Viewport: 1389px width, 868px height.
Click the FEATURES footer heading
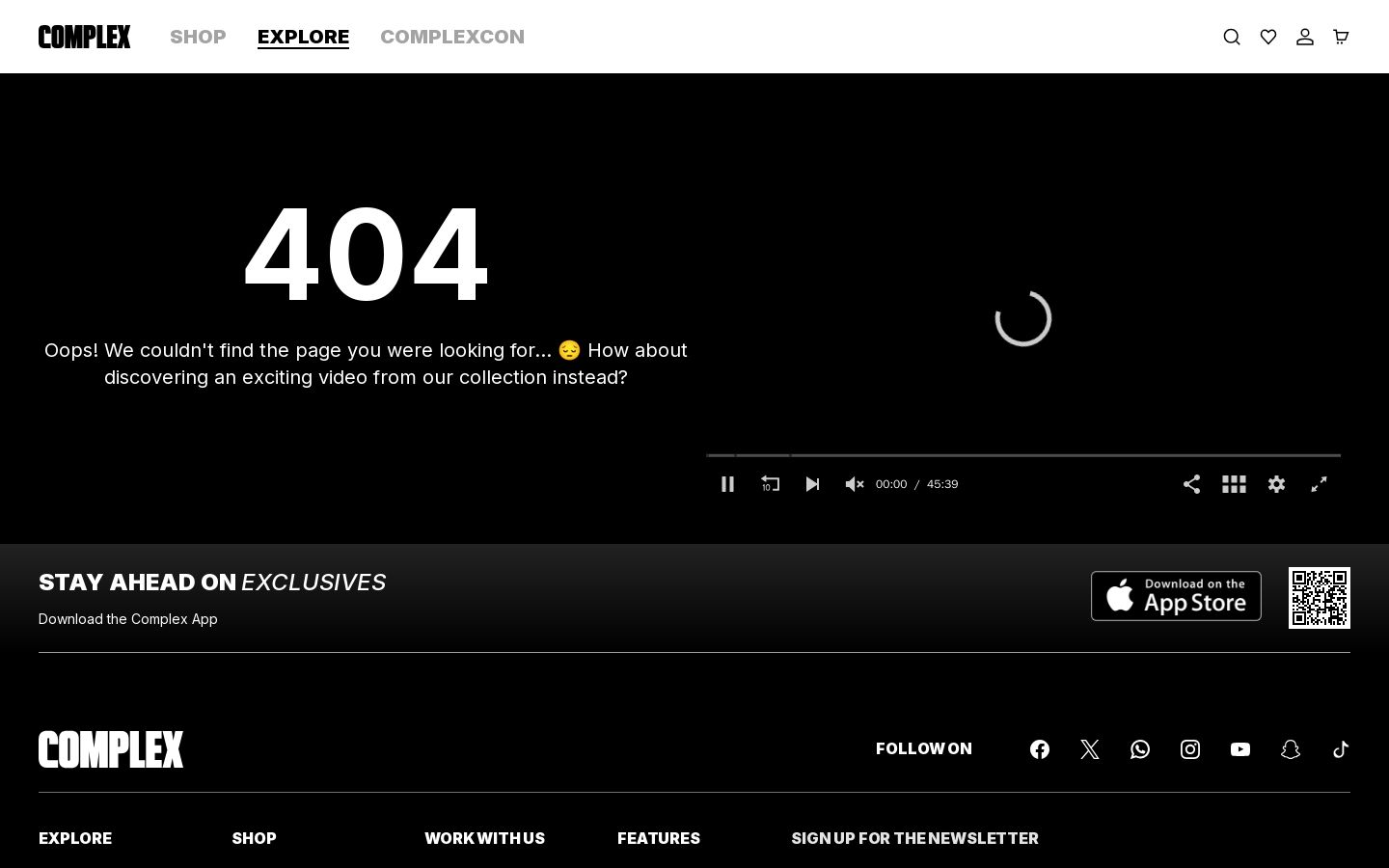[659, 838]
